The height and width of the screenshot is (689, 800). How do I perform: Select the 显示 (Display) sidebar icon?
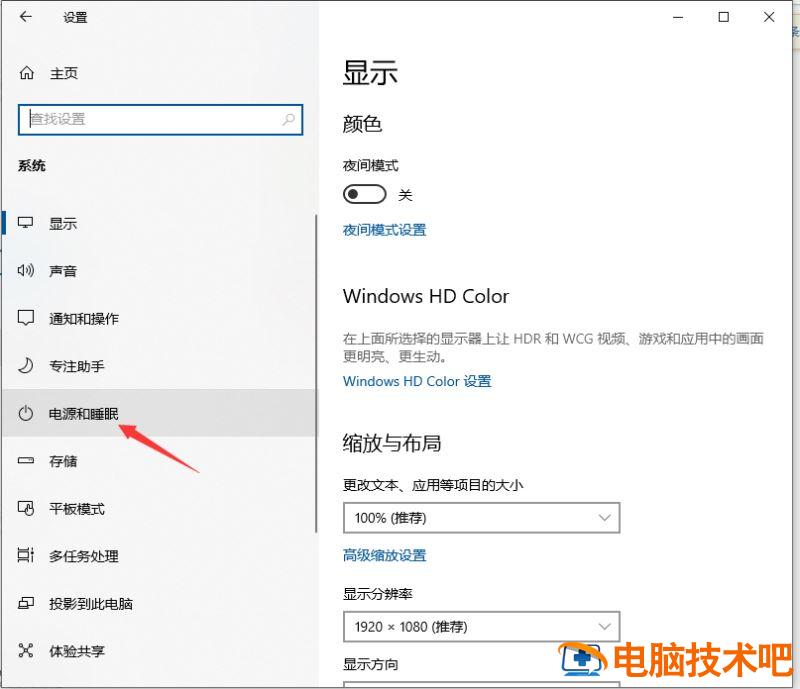(63, 223)
